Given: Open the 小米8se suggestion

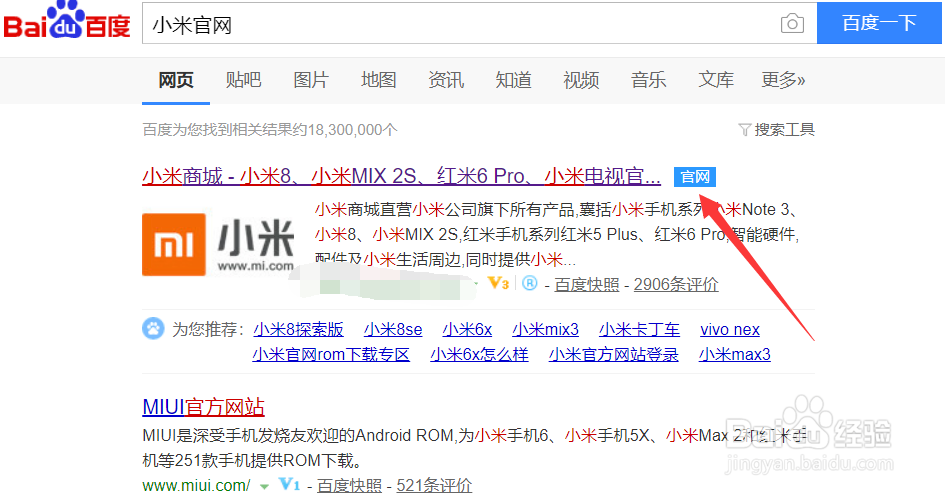Looking at the screenshot, I should (393, 330).
